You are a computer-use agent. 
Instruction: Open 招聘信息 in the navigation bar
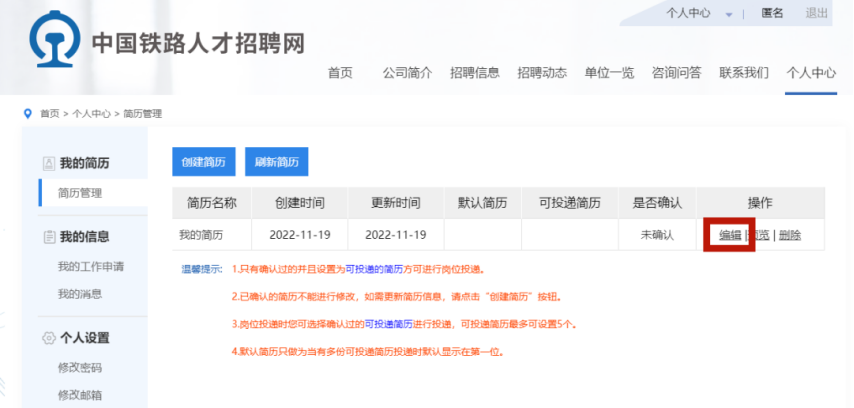click(x=474, y=73)
